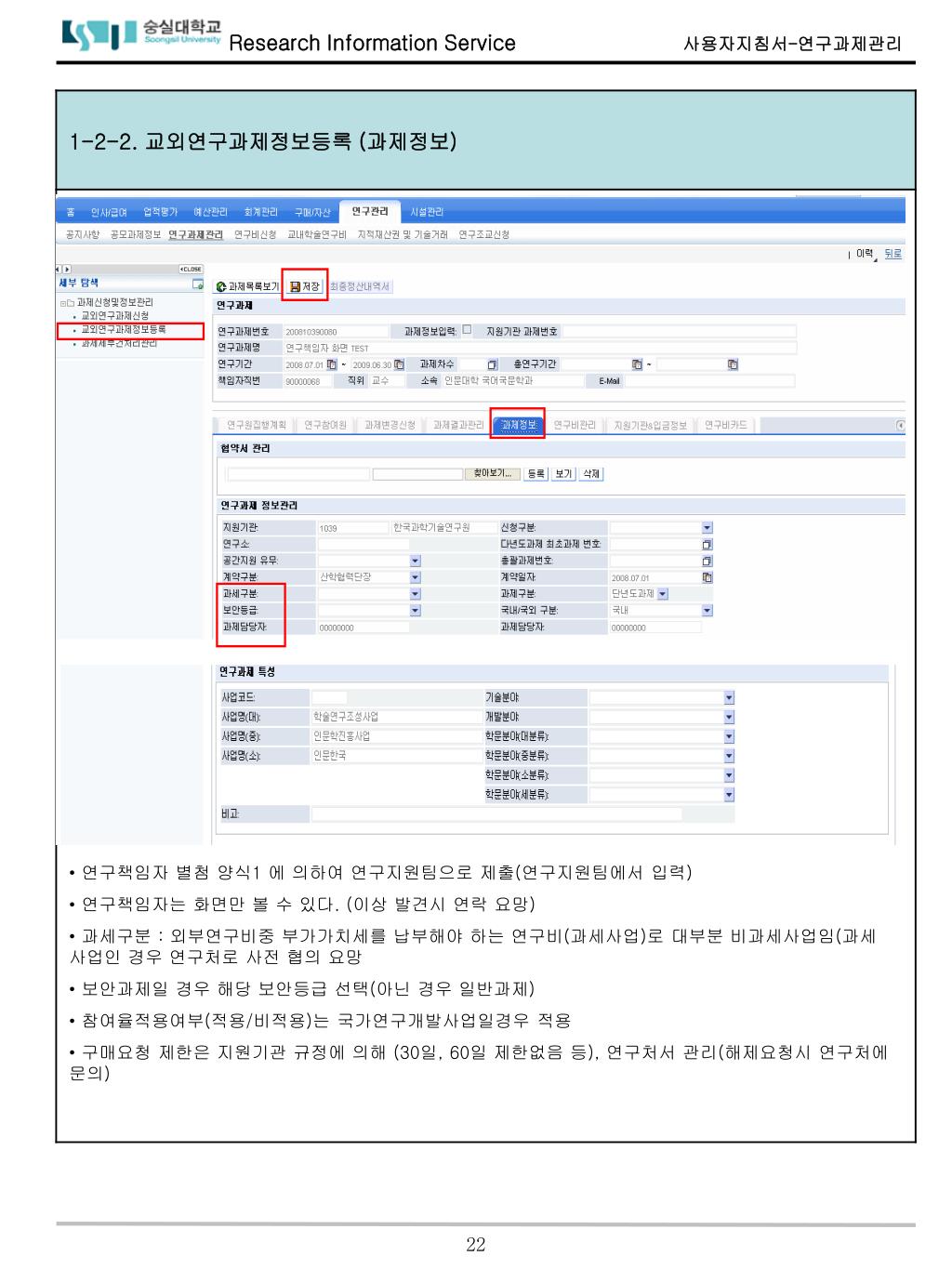Open the 회계관리 top menu
The height and width of the screenshot is (1269, 952).
pyautogui.click(x=261, y=212)
